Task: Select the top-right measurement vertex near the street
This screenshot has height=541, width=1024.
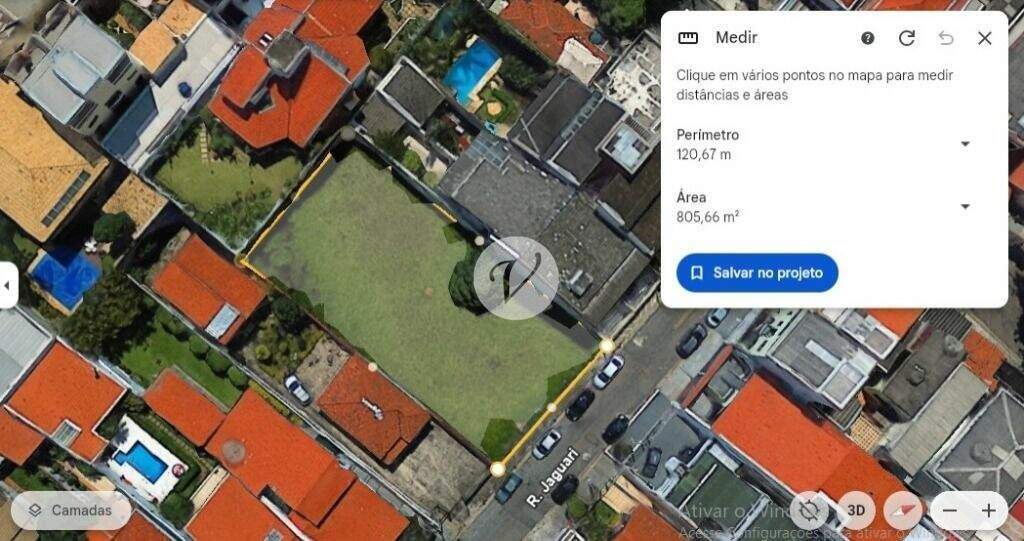Action: 607,346
